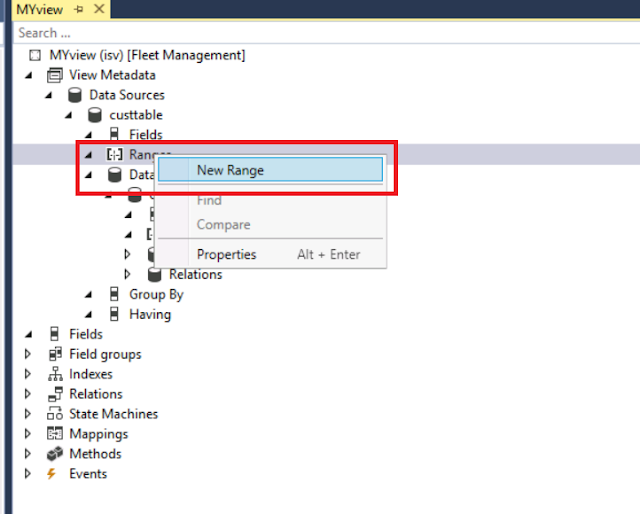Click the disabled Compare menu entry
This screenshot has width=640, height=514.
click(270, 224)
